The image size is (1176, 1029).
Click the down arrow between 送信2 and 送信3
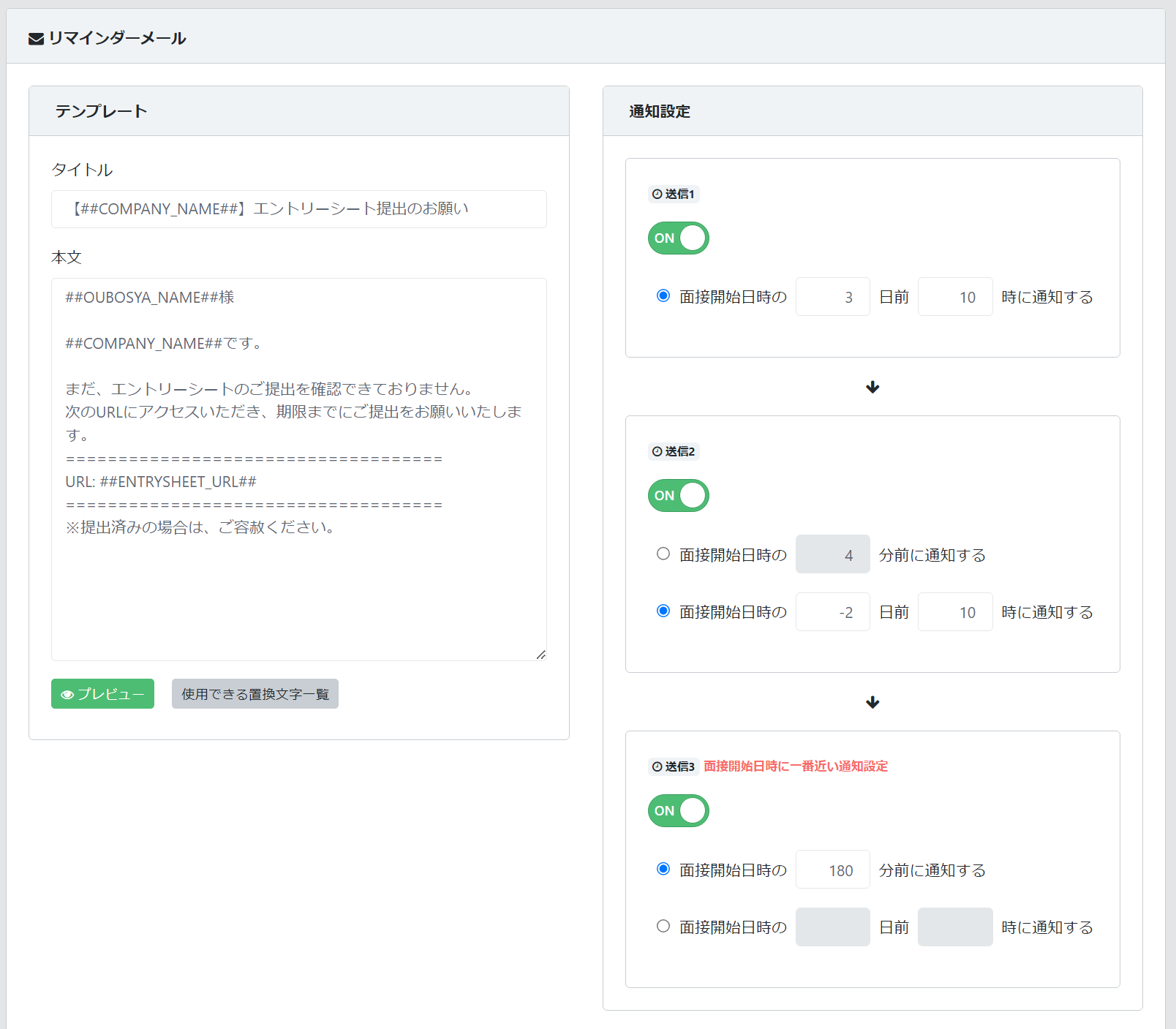872,702
